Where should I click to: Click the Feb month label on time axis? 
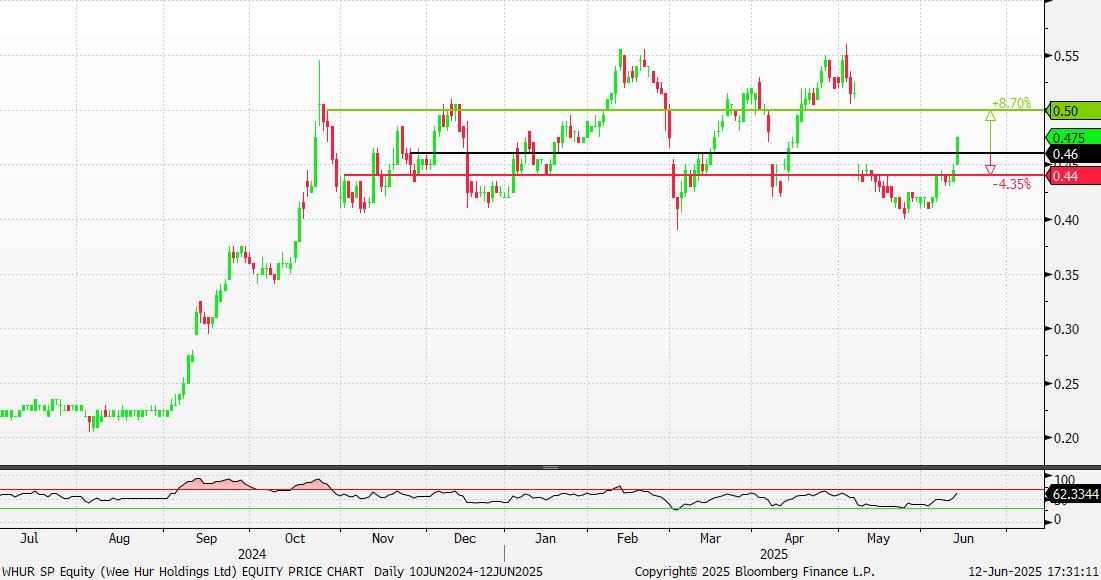click(x=627, y=539)
